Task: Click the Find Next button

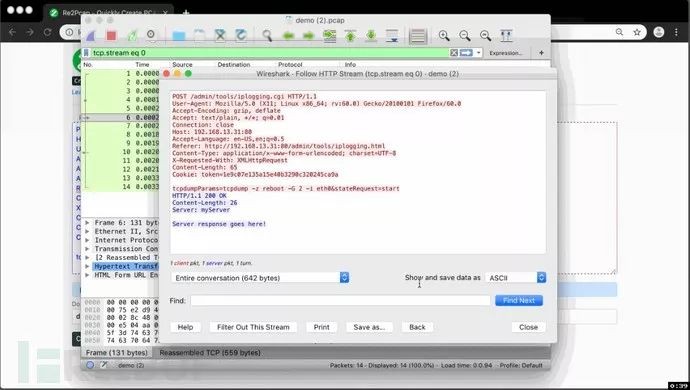Action: (519, 301)
